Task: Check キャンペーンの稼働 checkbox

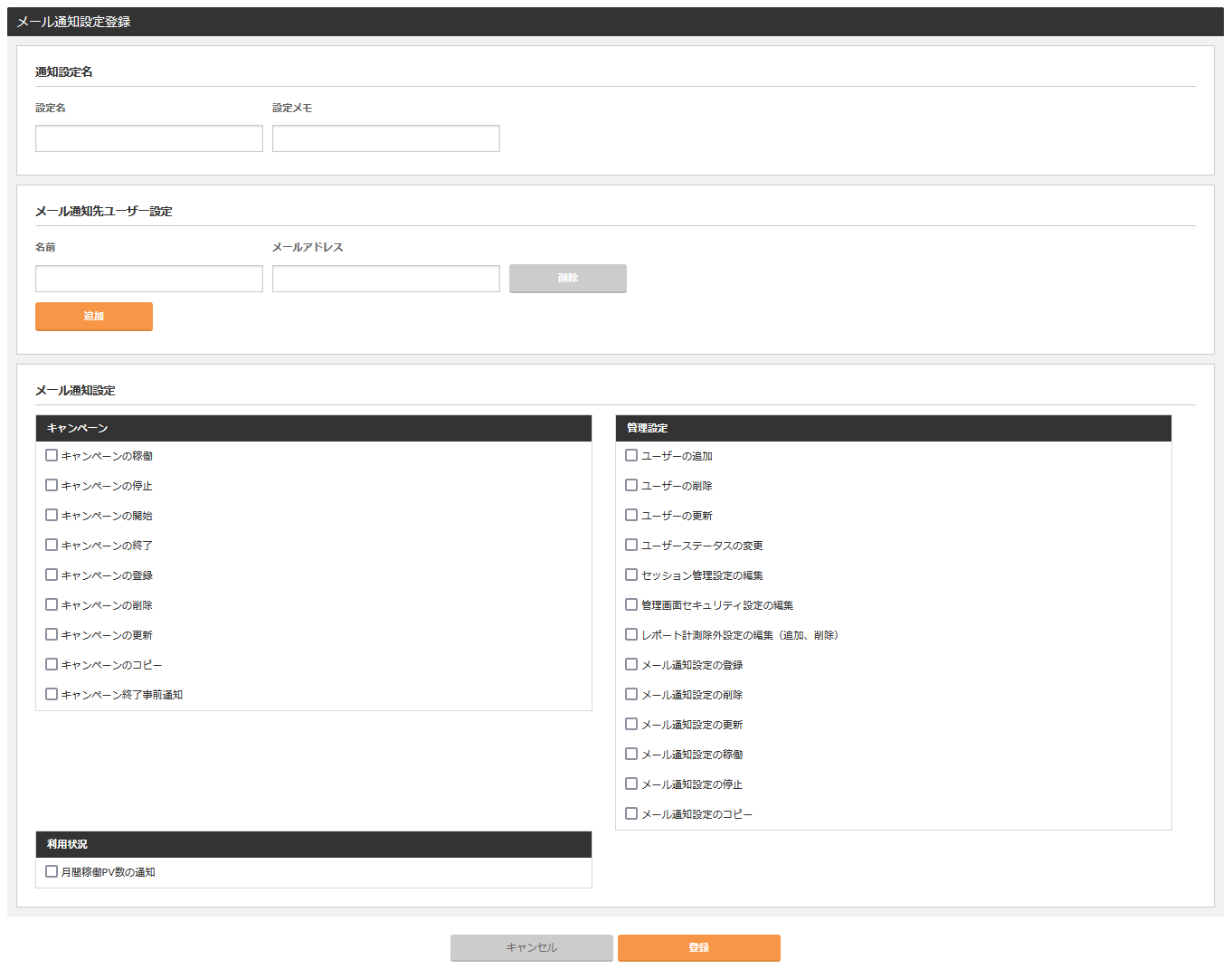Action: 52,456
